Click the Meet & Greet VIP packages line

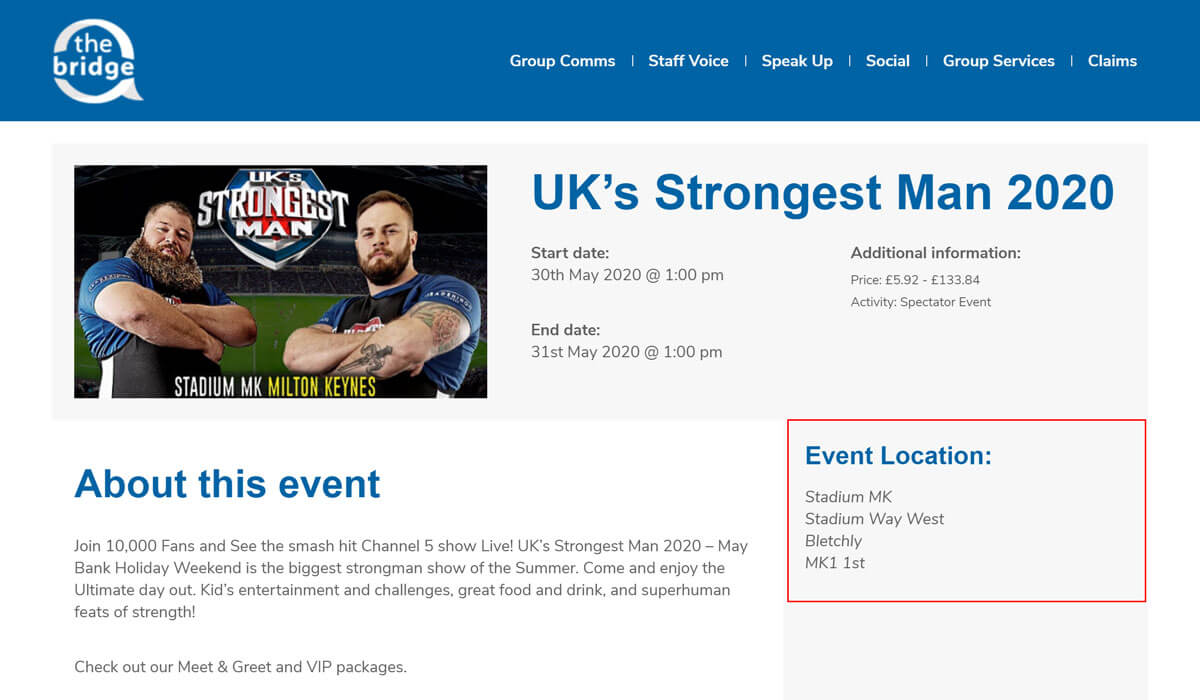coord(240,667)
